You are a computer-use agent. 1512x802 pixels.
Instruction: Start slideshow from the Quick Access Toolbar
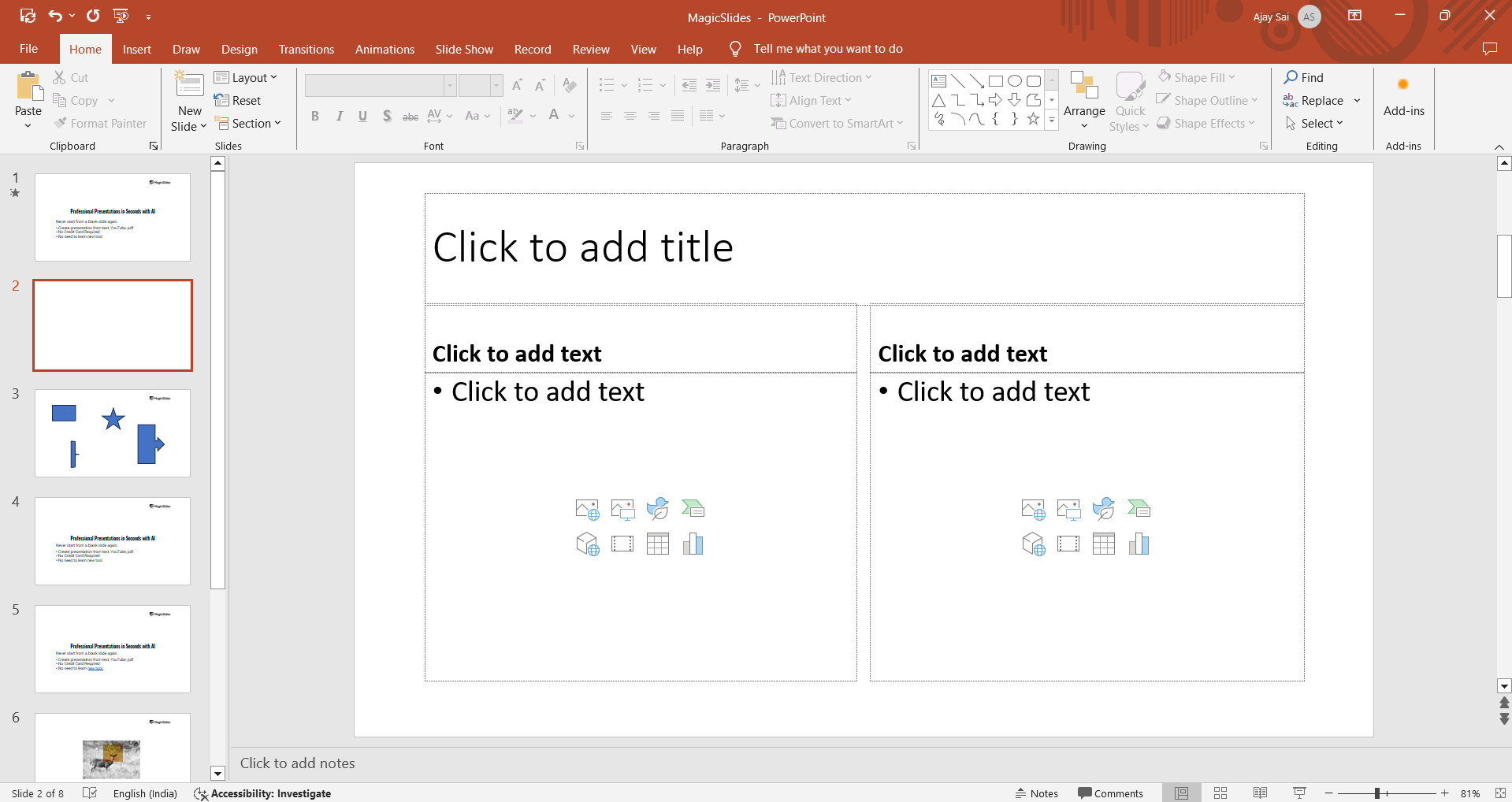click(x=121, y=16)
